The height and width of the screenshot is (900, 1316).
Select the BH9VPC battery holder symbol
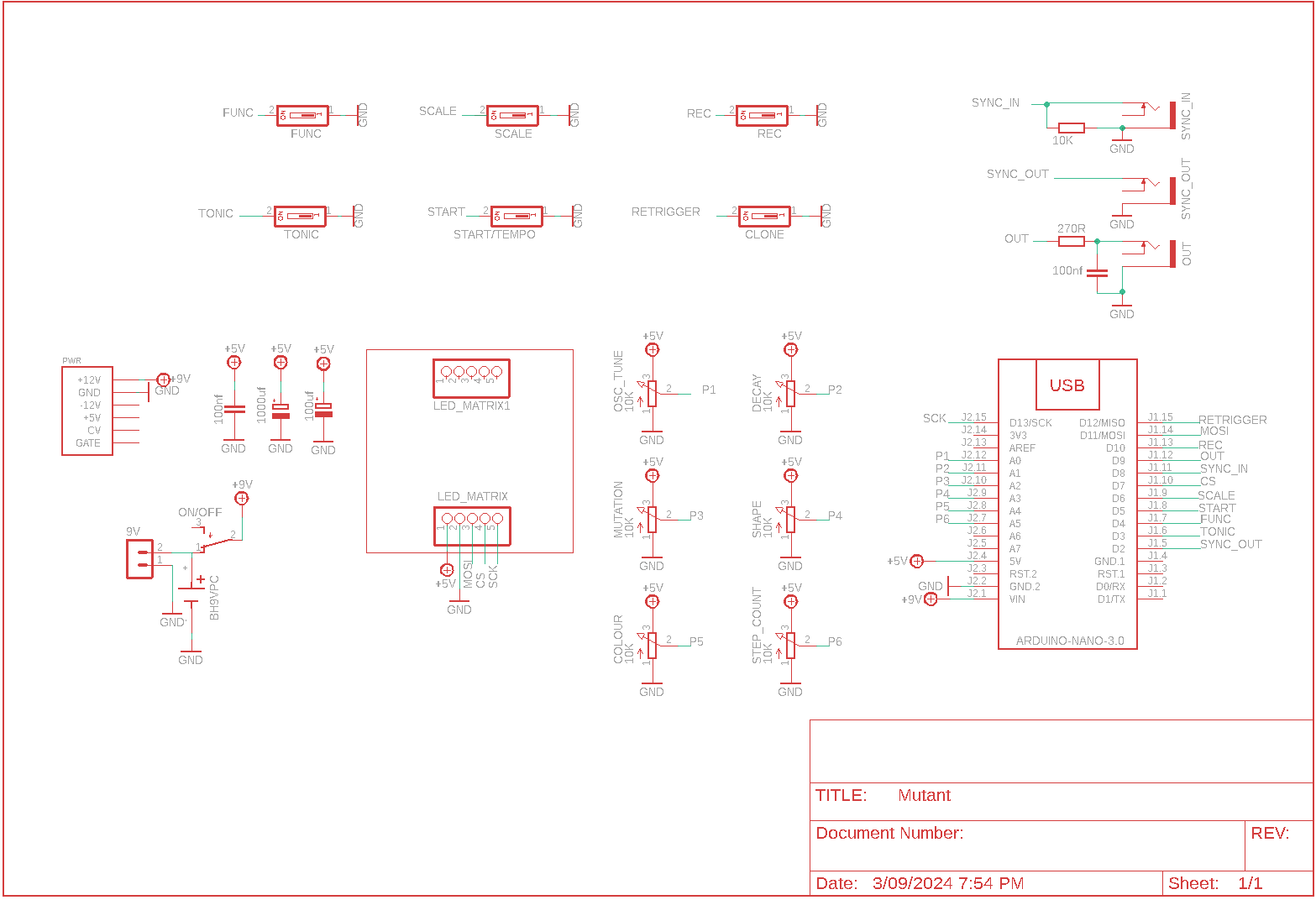pos(192,591)
